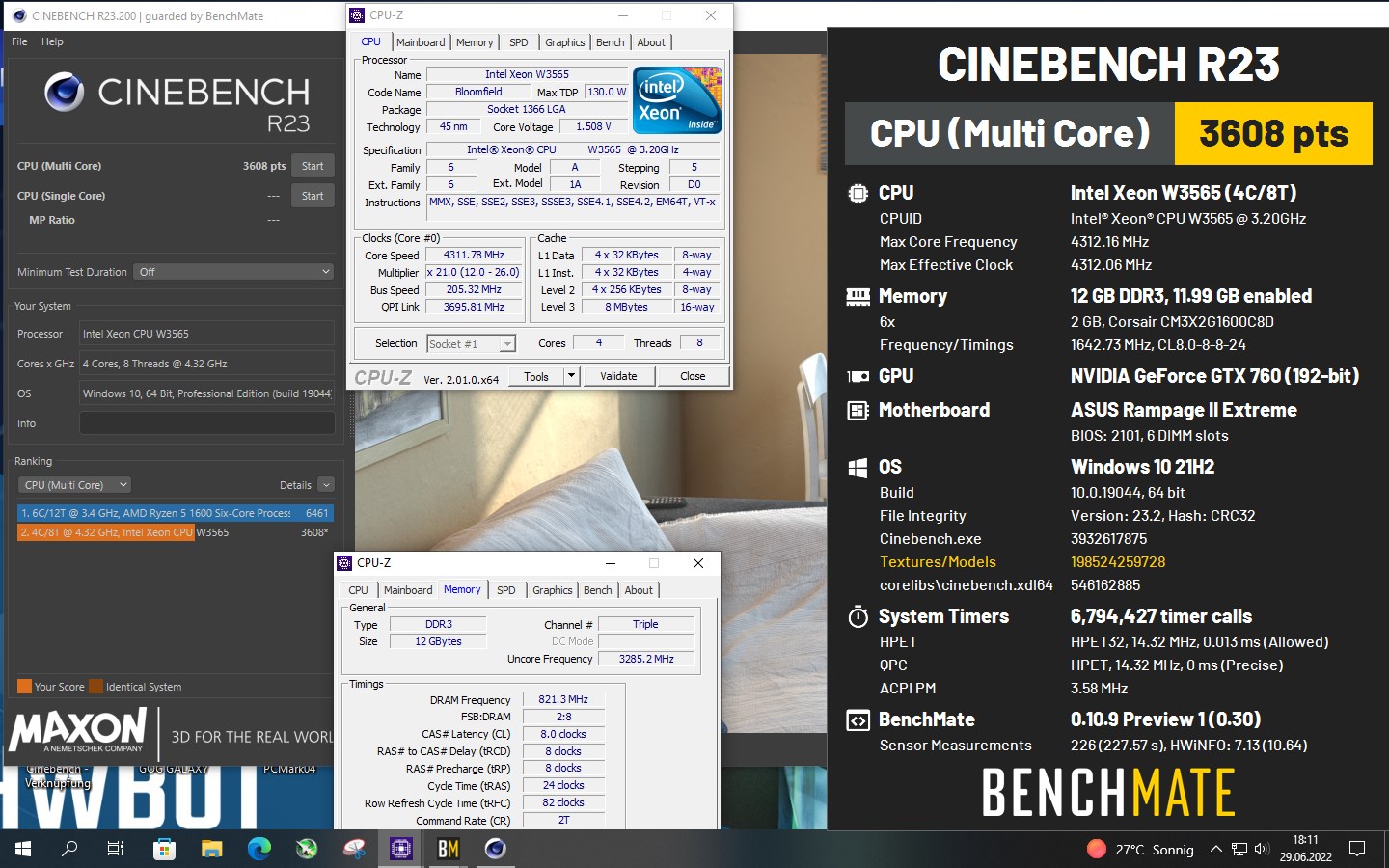Viewport: 1389px width, 868px height.
Task: Click the network tray icon
Action: [1239, 850]
